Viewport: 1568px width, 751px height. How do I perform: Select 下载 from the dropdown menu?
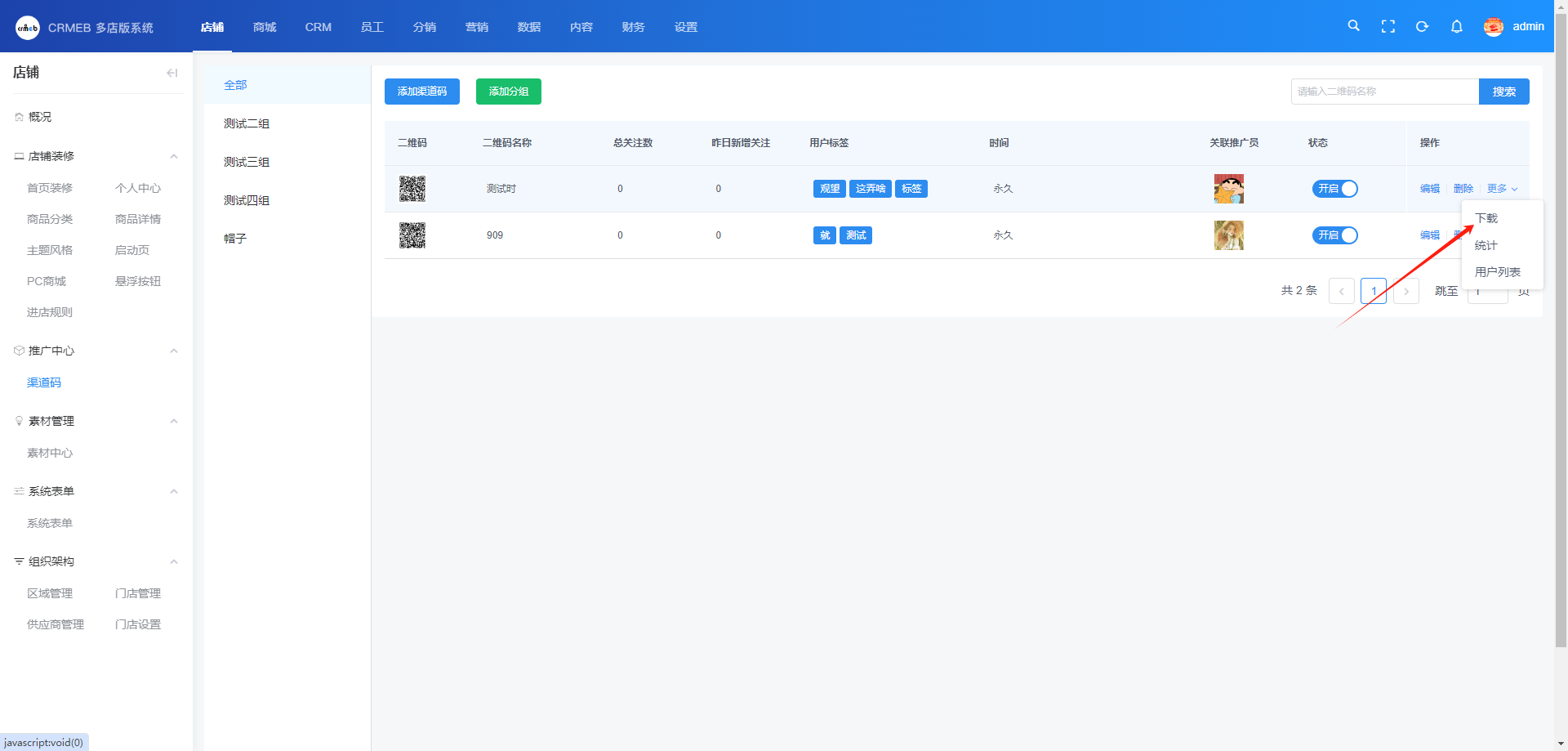click(1486, 218)
